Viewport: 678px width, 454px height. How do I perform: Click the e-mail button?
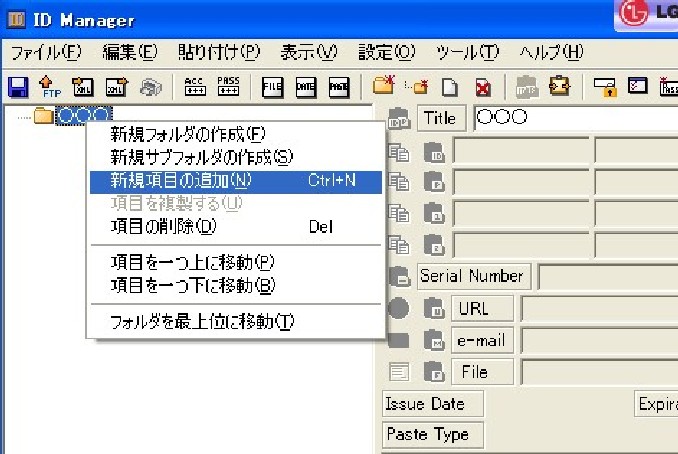click(x=483, y=340)
